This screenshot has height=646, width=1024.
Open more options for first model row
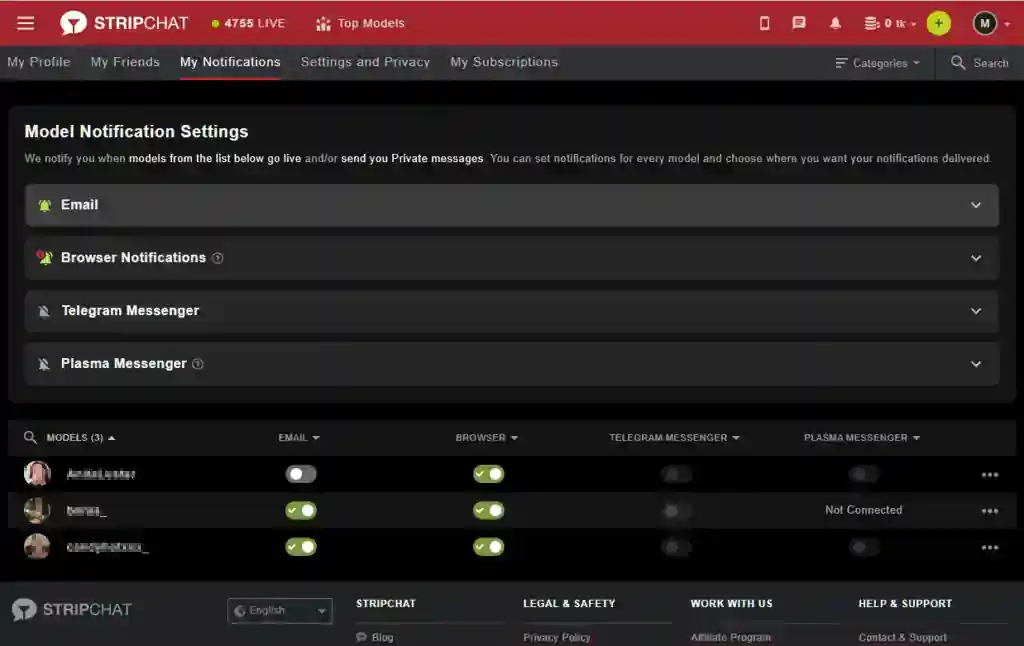point(989,475)
